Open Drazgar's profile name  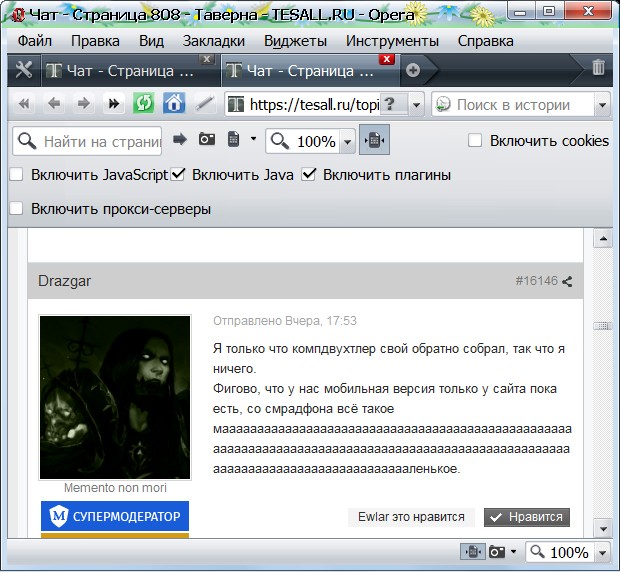64,281
